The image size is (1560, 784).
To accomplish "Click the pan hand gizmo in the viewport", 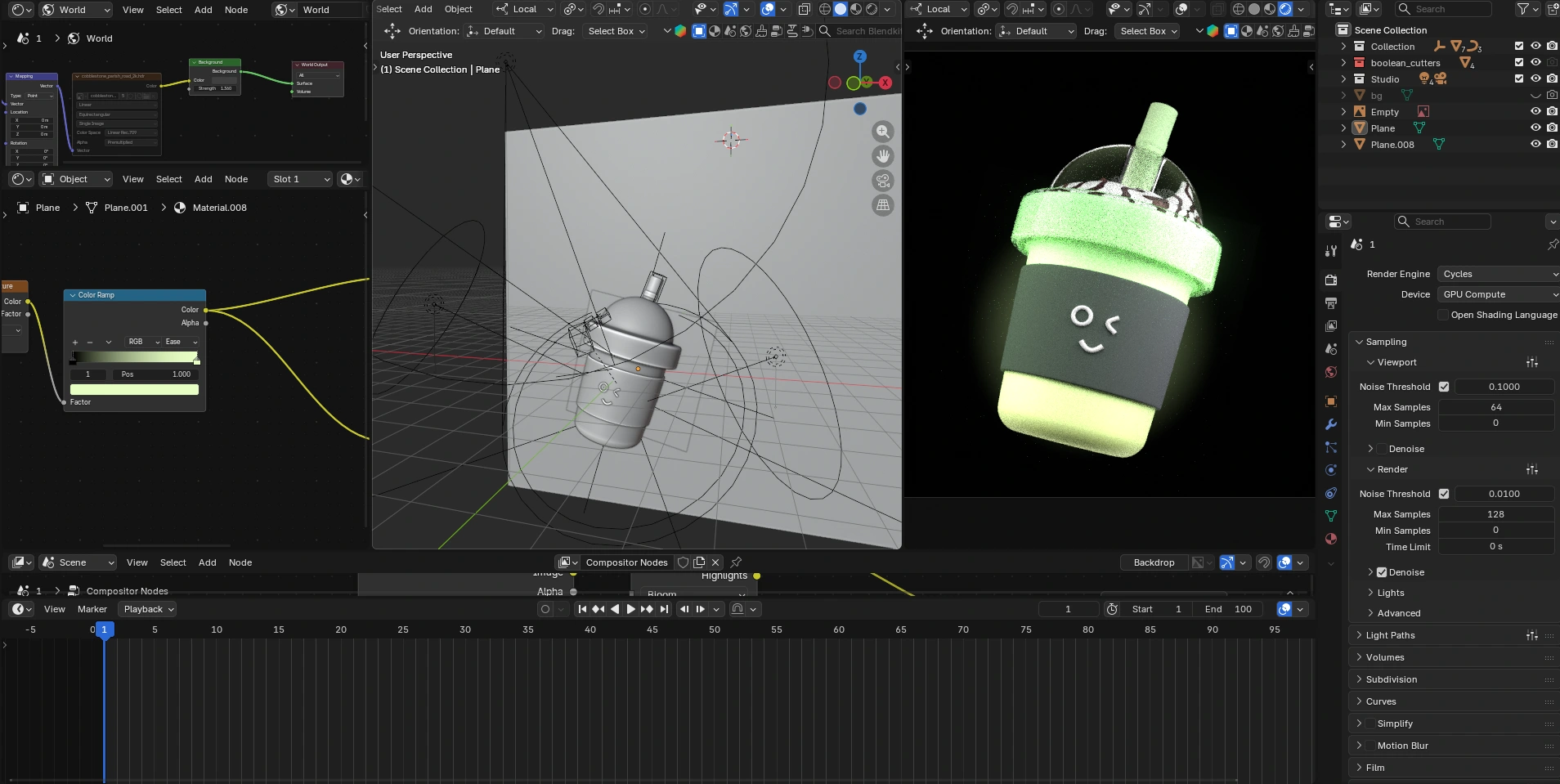I will point(883,156).
